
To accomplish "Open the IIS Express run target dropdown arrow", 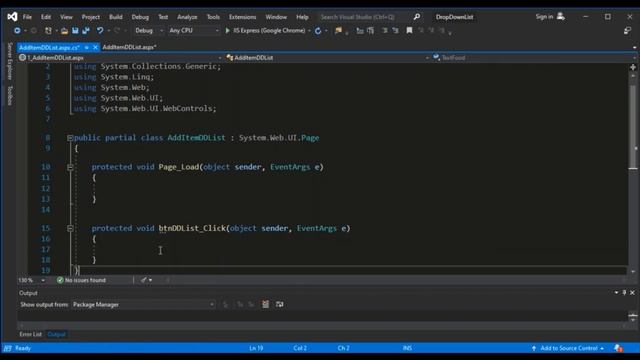I will [x=309, y=31].
